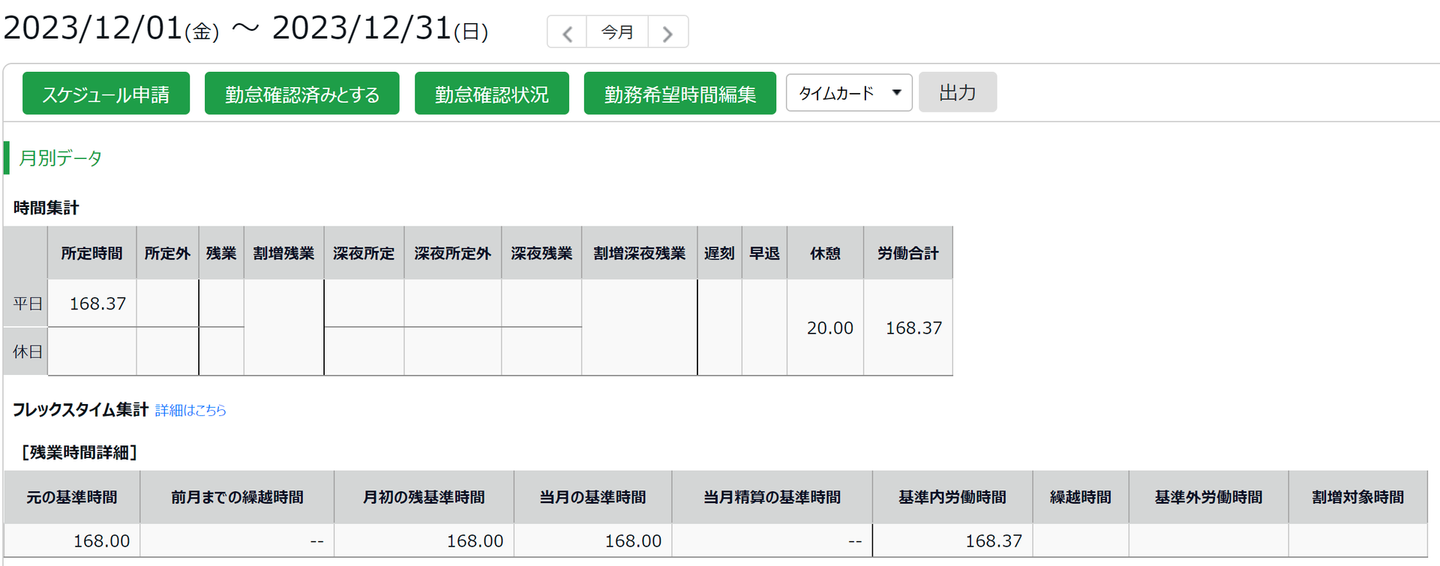Expand the タイムカード dropdown
1440x566 pixels.
click(x=849, y=93)
